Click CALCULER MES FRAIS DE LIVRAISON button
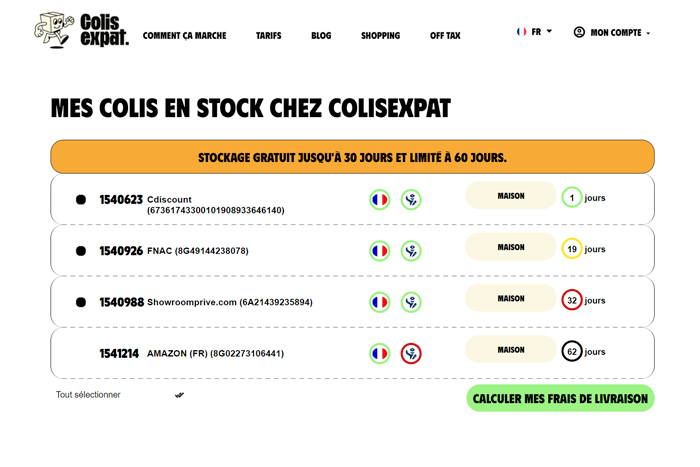 [560, 398]
